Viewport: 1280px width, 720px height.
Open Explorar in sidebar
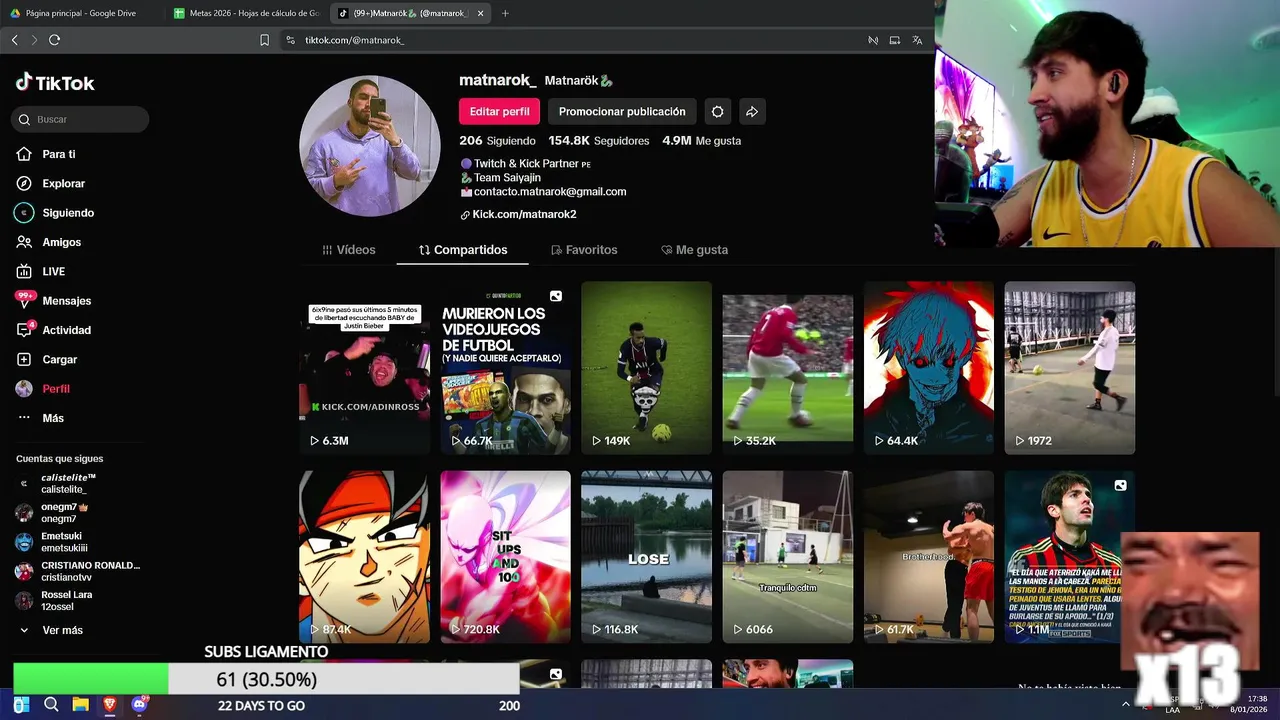[51, 184]
